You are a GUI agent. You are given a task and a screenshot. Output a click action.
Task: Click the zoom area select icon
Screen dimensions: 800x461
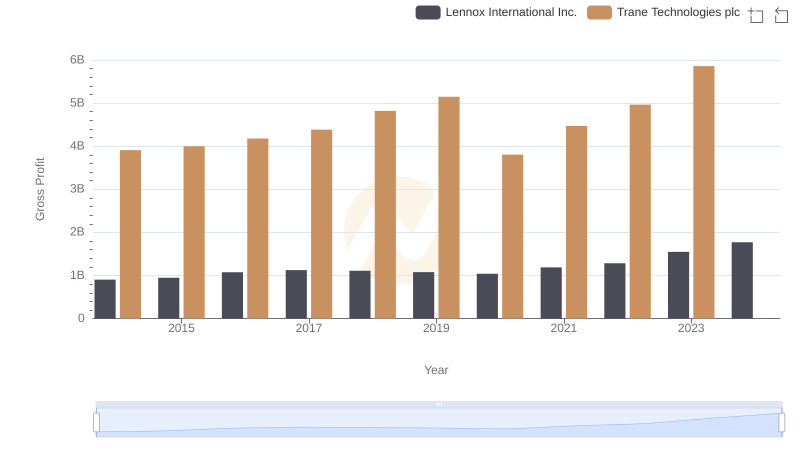pyautogui.click(x=756, y=15)
